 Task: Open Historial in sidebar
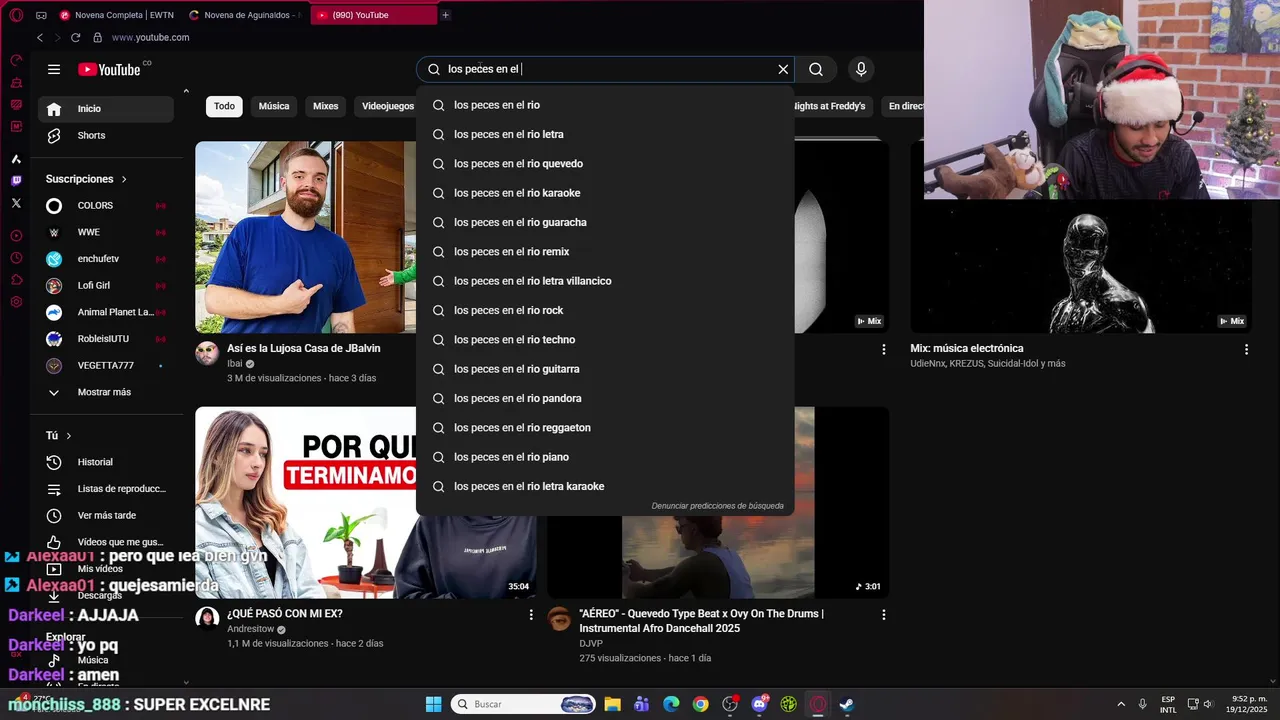click(x=106, y=462)
